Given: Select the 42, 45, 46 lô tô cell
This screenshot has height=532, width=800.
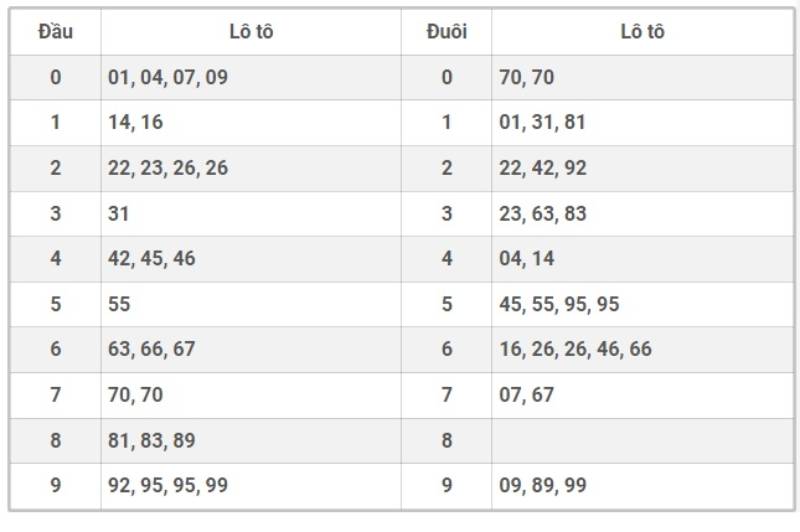Looking at the screenshot, I should [x=152, y=258].
